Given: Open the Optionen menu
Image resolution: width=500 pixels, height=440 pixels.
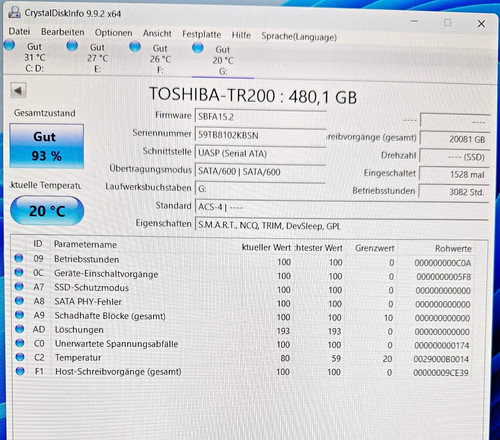Looking at the screenshot, I should (113, 33).
